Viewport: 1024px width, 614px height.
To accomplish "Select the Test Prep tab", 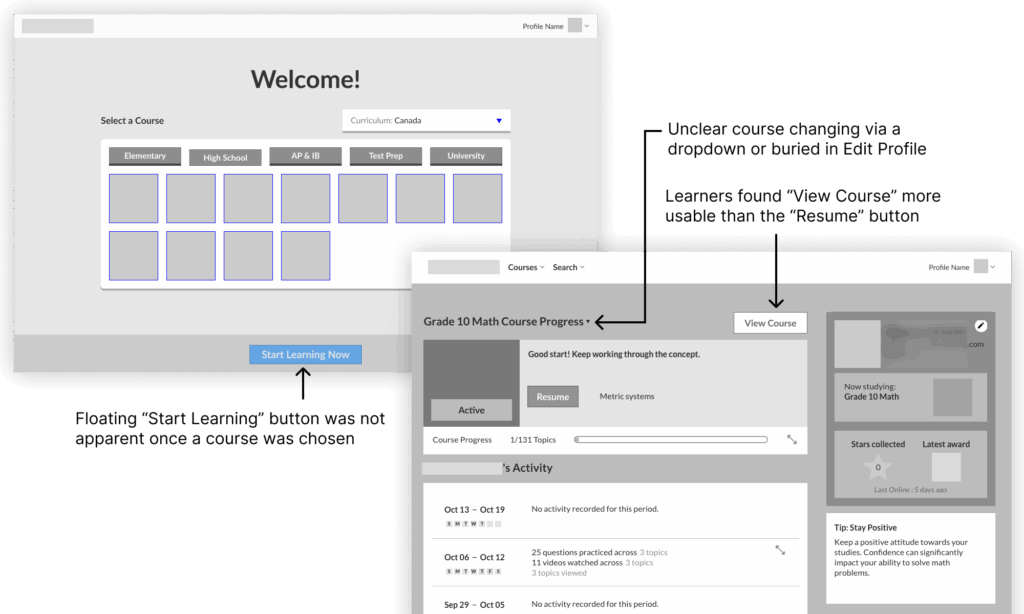I will [x=385, y=156].
